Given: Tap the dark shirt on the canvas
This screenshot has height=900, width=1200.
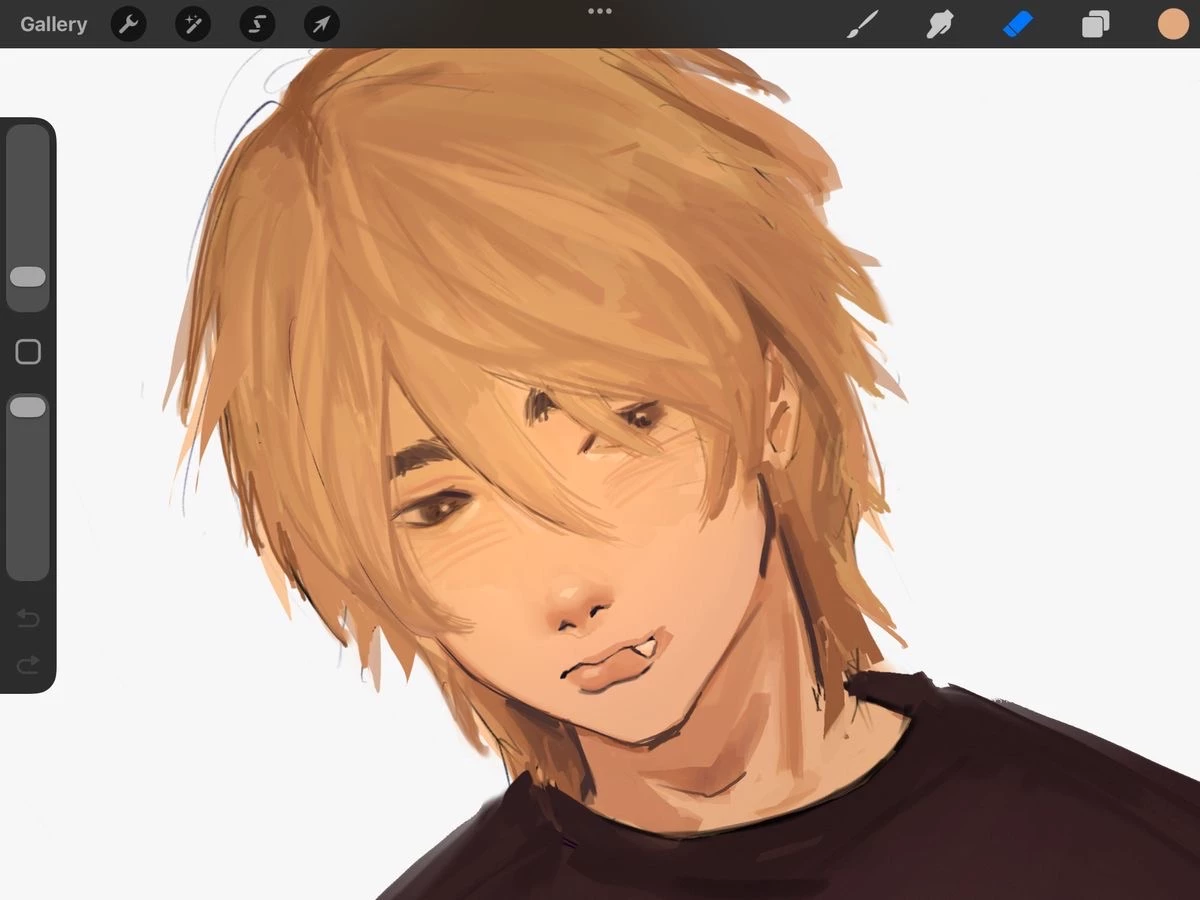Looking at the screenshot, I should pyautogui.click(x=900, y=820).
